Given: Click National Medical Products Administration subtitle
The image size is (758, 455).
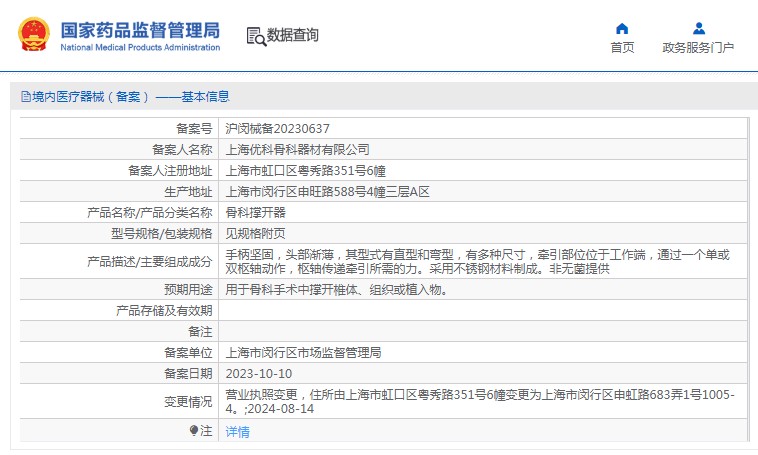Looking at the screenshot, I should [140, 47].
